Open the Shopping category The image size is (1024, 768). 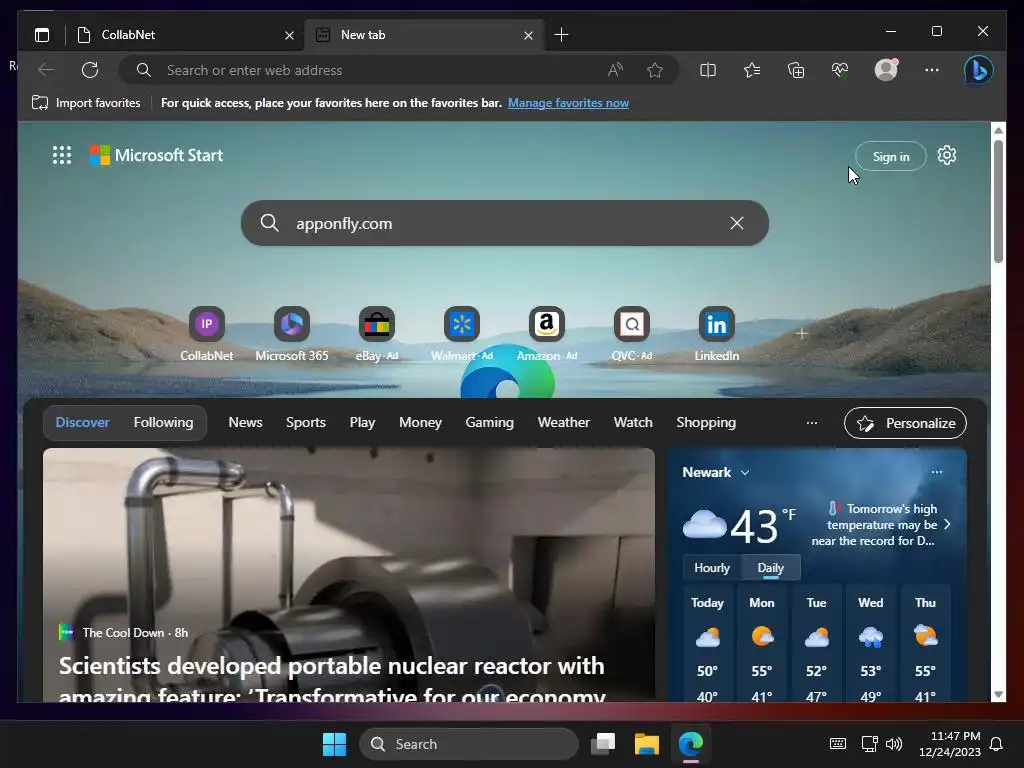tap(706, 423)
